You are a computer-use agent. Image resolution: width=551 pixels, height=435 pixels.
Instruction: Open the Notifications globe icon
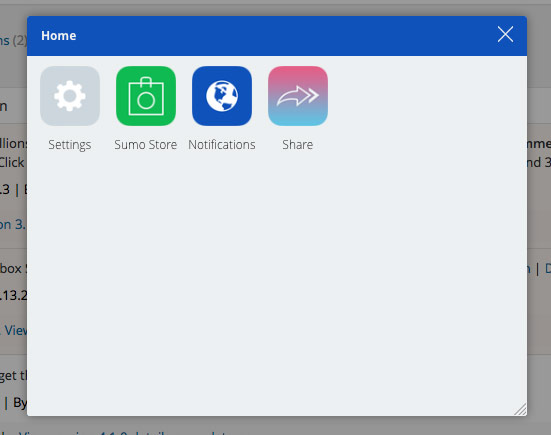coord(222,96)
